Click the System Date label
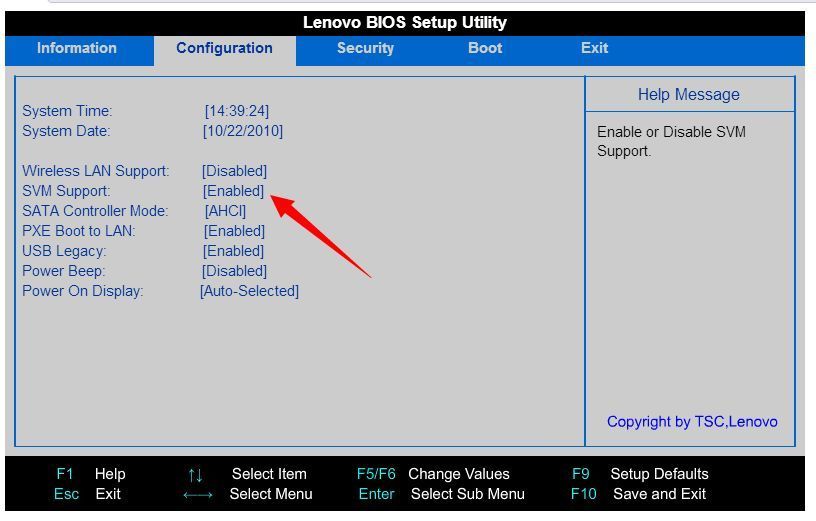 pyautogui.click(x=66, y=131)
